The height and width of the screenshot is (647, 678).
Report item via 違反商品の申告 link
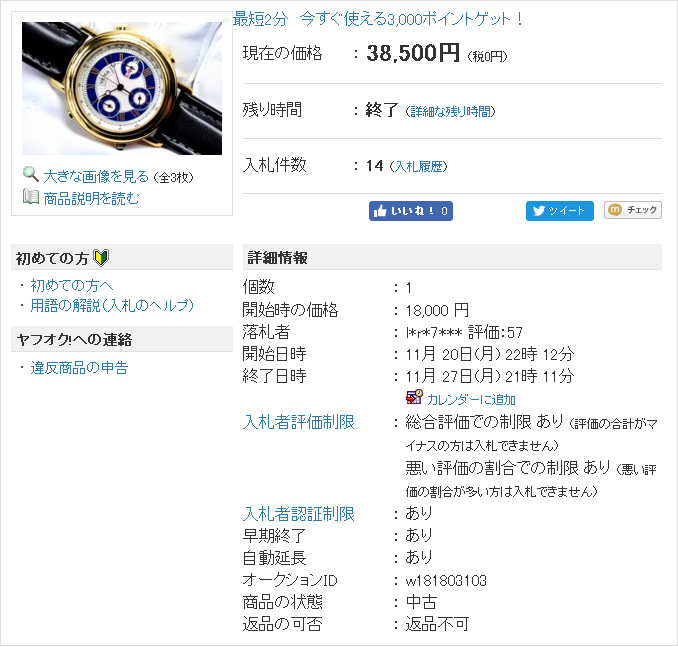(x=79, y=368)
